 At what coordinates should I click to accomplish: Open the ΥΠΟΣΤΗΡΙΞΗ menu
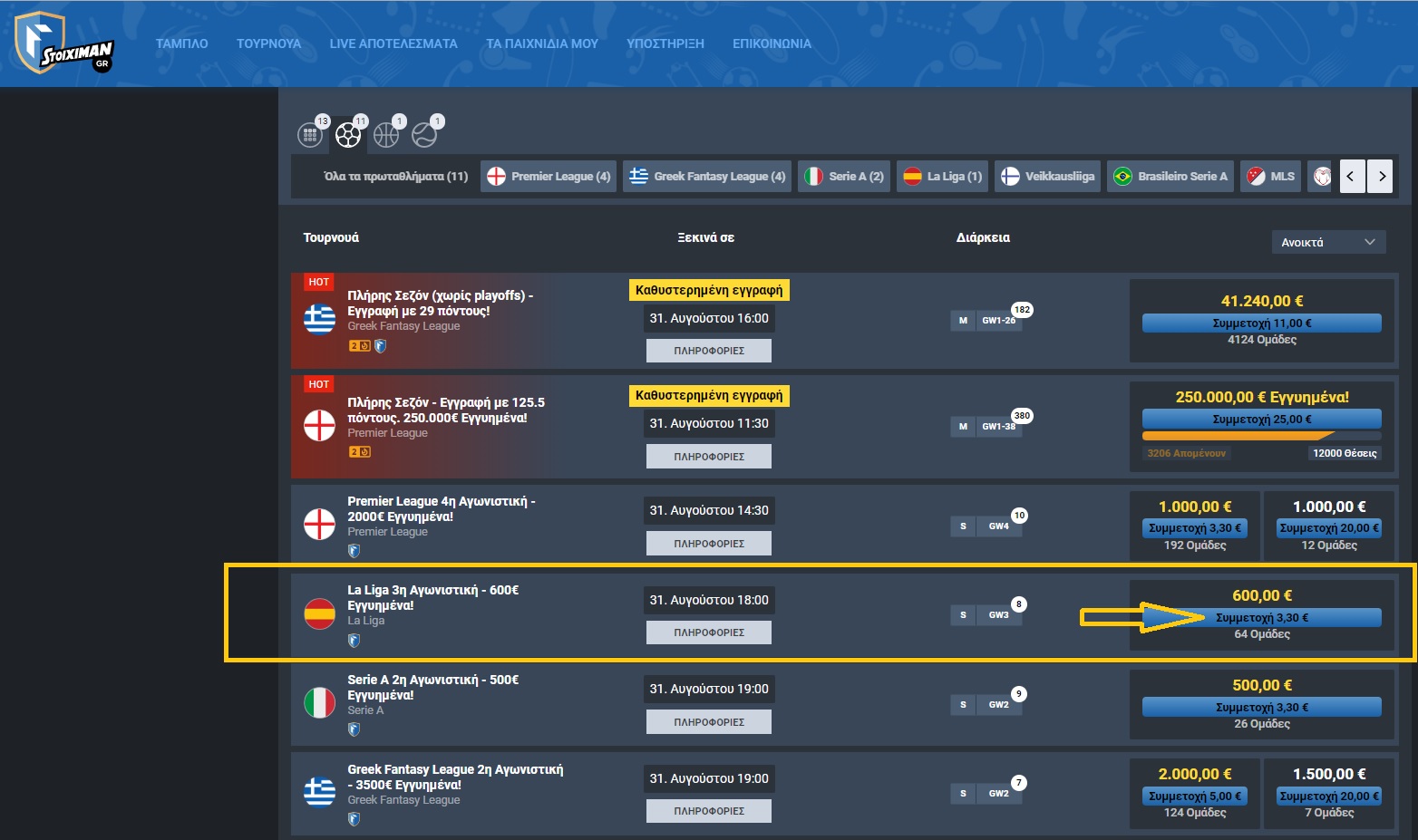(665, 43)
